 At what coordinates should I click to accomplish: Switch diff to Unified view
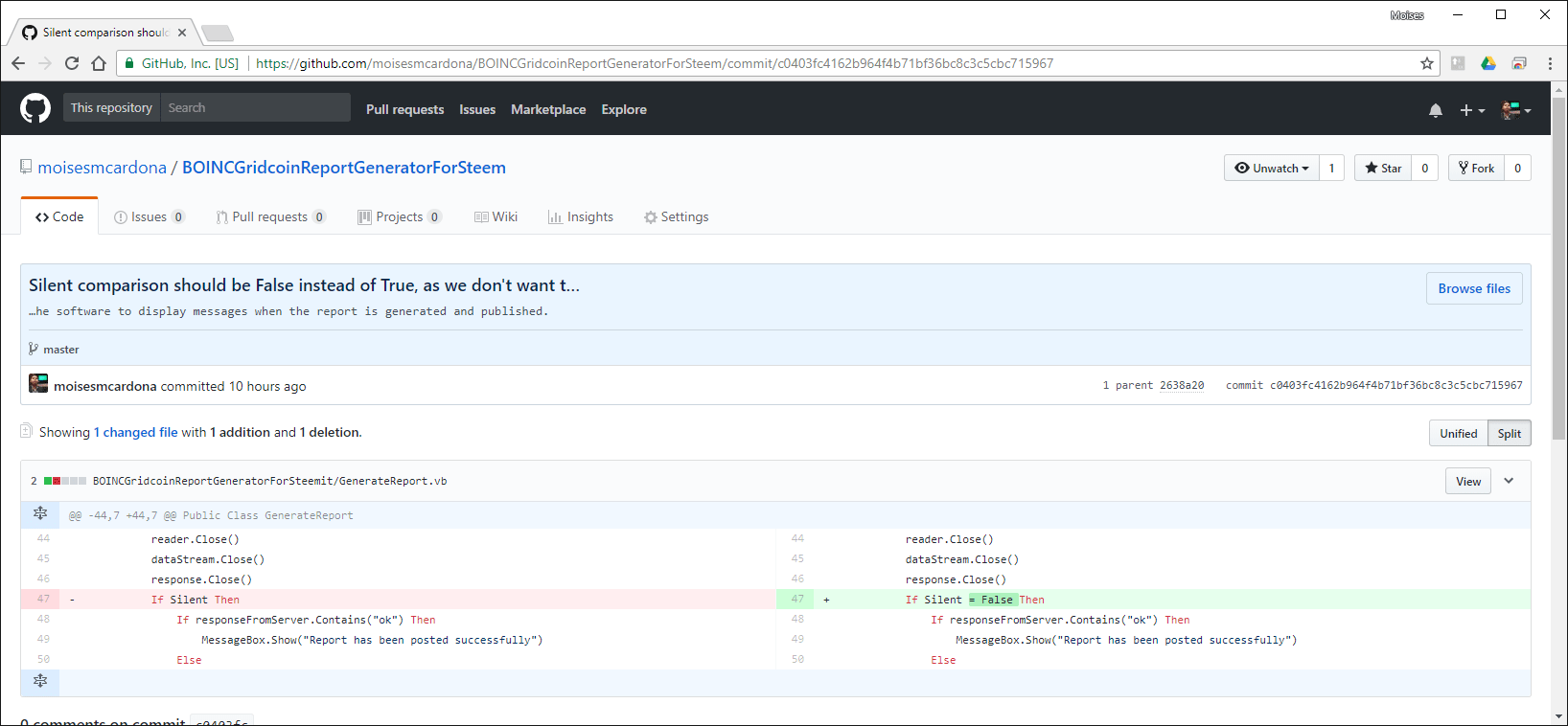(x=1458, y=434)
